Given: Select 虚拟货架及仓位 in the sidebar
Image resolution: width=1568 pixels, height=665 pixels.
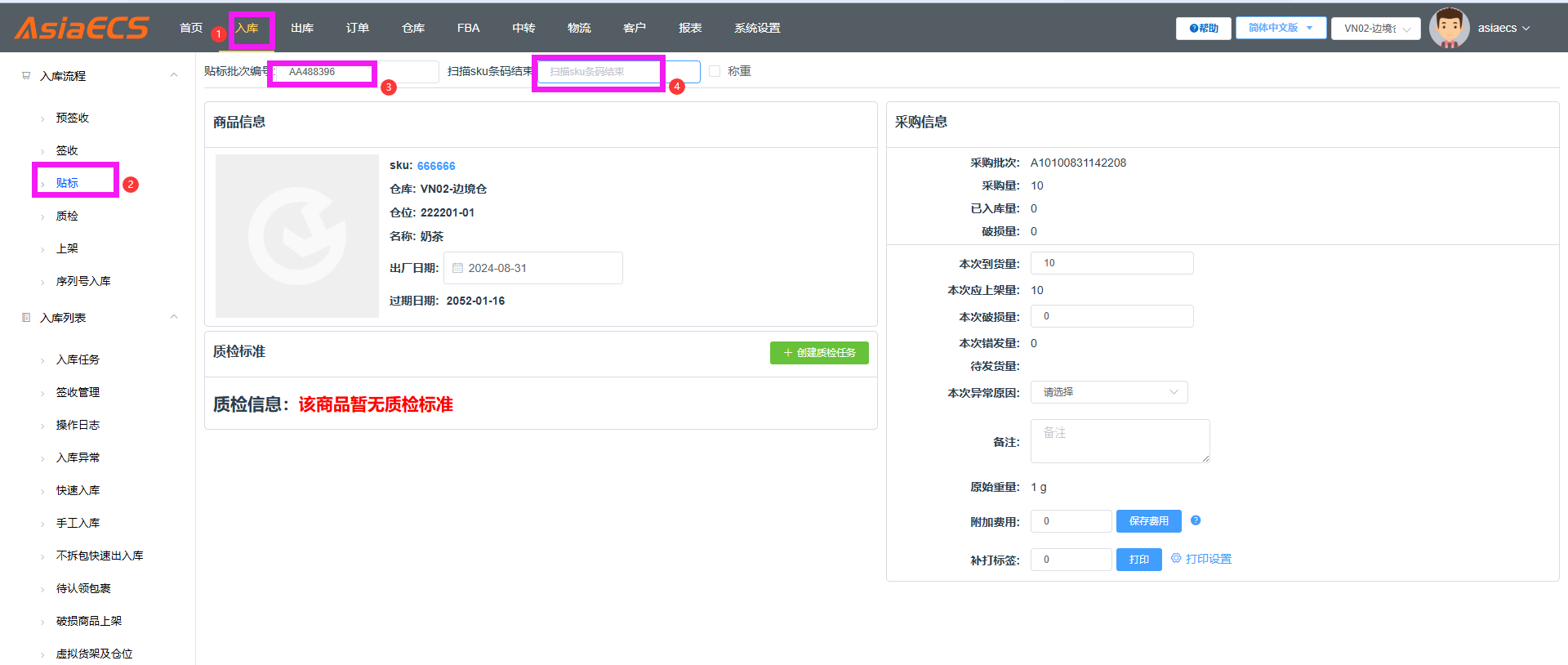Looking at the screenshot, I should [94, 654].
